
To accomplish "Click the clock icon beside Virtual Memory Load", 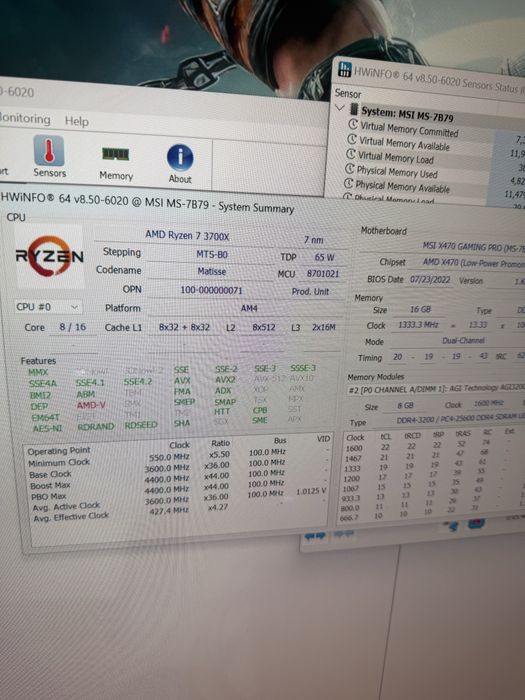I will [351, 154].
